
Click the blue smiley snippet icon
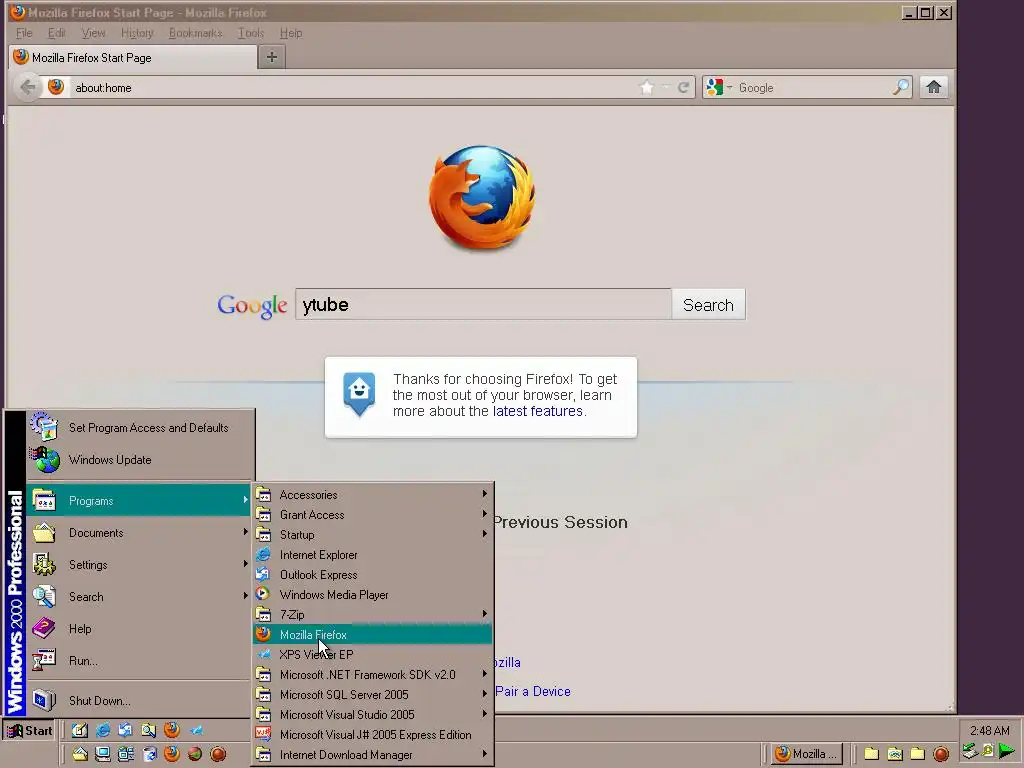[x=359, y=394]
